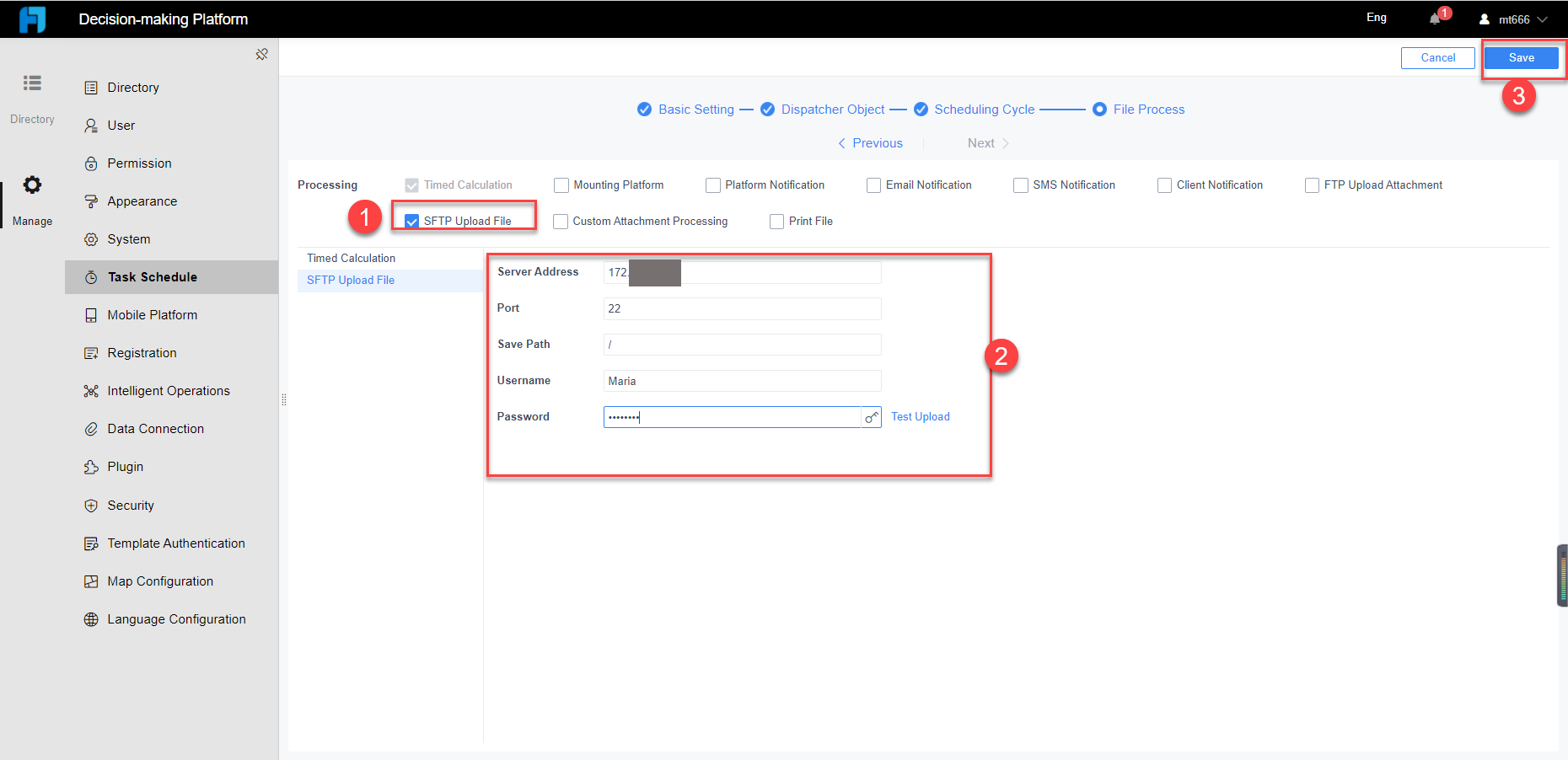Save the task schedule configuration
Viewport: 1568px width, 760px height.
pos(1521,57)
